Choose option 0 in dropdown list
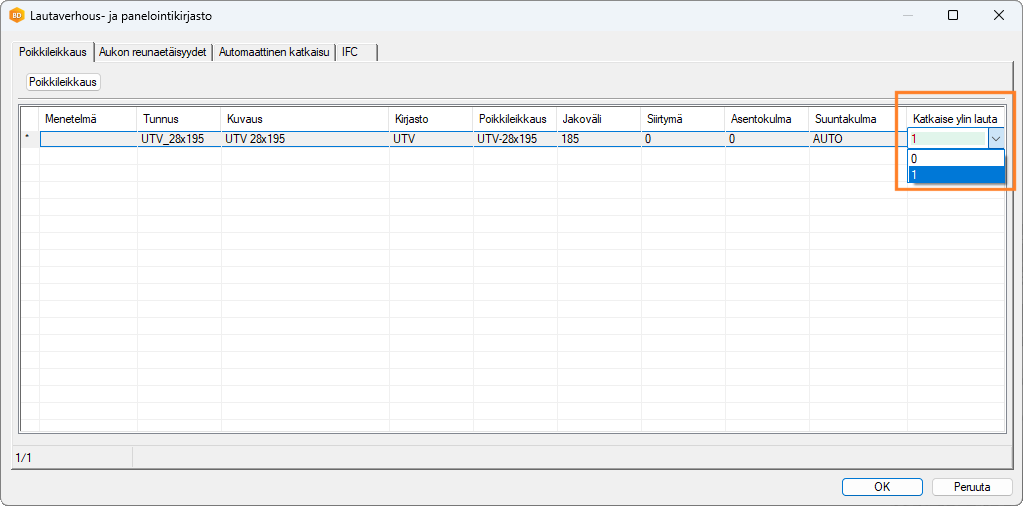1023x506 pixels. point(955,158)
